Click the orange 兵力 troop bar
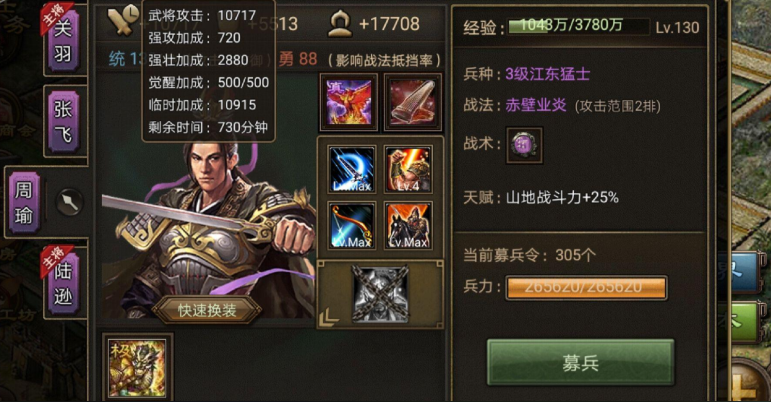The image size is (771, 402). [x=587, y=288]
